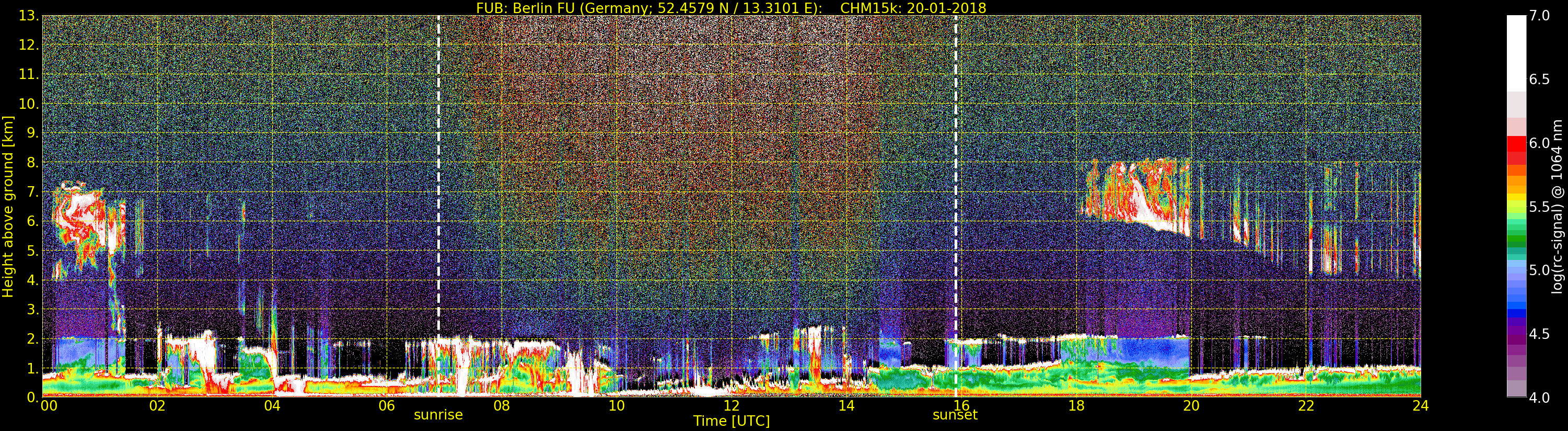The width and height of the screenshot is (1568, 431).
Task: Click the y-axis tick label '0.'
Action: (32, 397)
